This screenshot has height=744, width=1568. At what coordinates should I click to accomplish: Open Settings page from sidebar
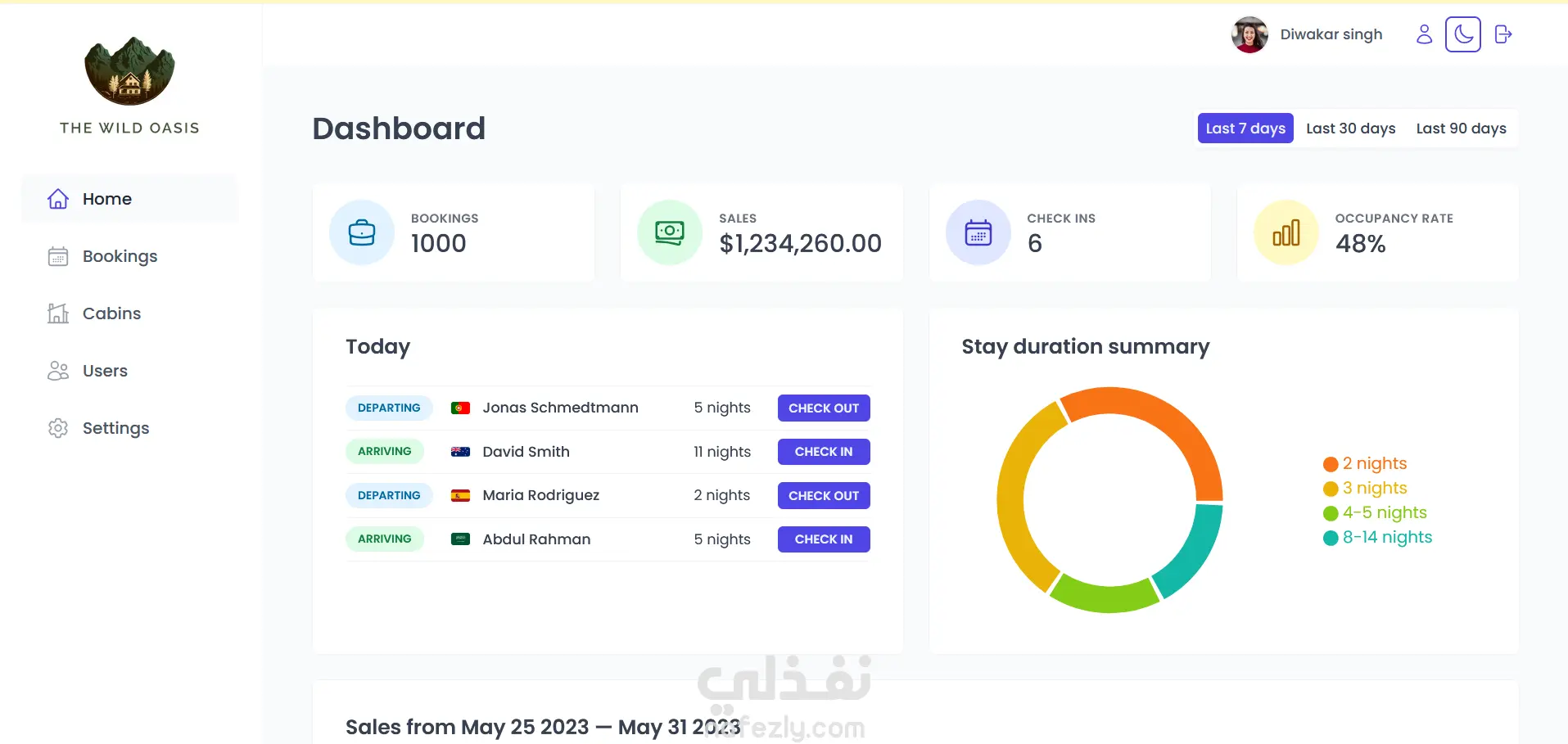pyautogui.click(x=130, y=428)
